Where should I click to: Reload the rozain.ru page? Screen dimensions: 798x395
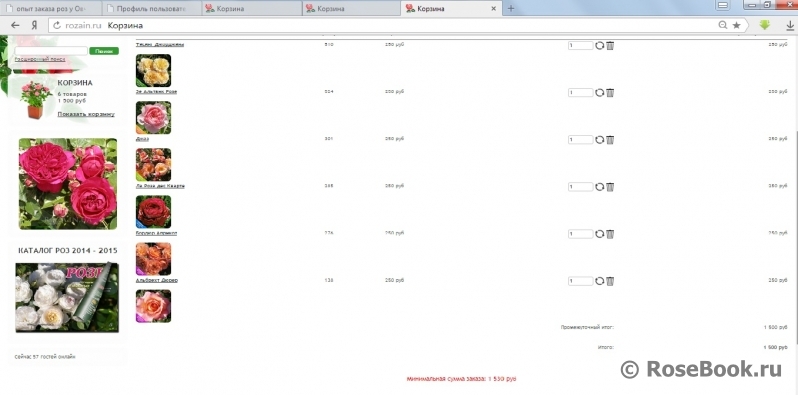pos(56,25)
